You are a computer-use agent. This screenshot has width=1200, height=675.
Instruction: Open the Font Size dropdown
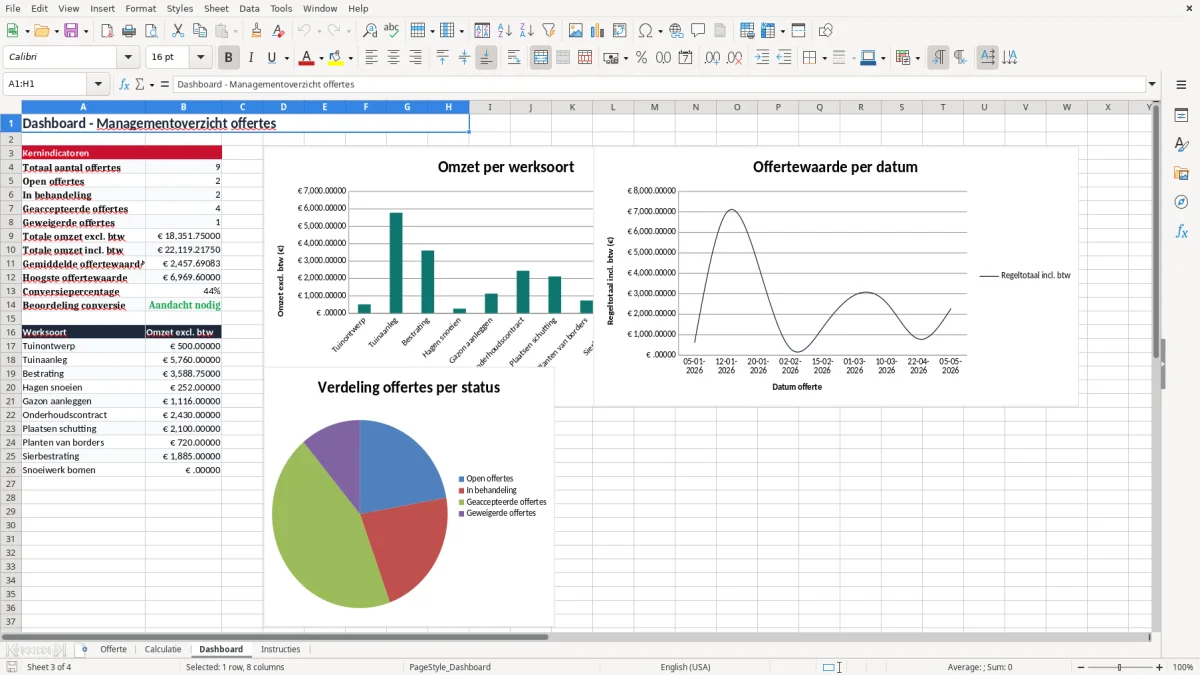pos(201,58)
